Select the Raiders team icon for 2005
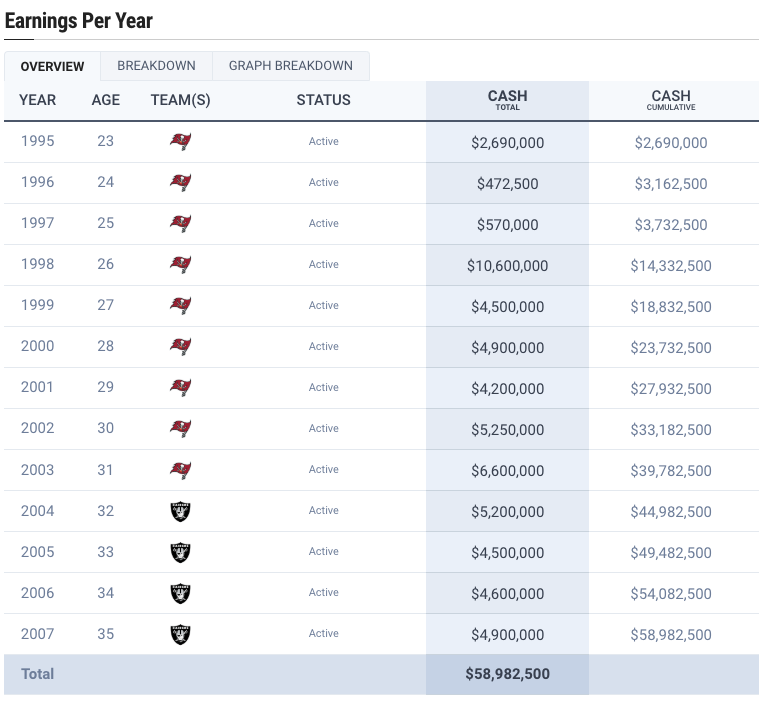The width and height of the screenshot is (759, 706). [180, 552]
